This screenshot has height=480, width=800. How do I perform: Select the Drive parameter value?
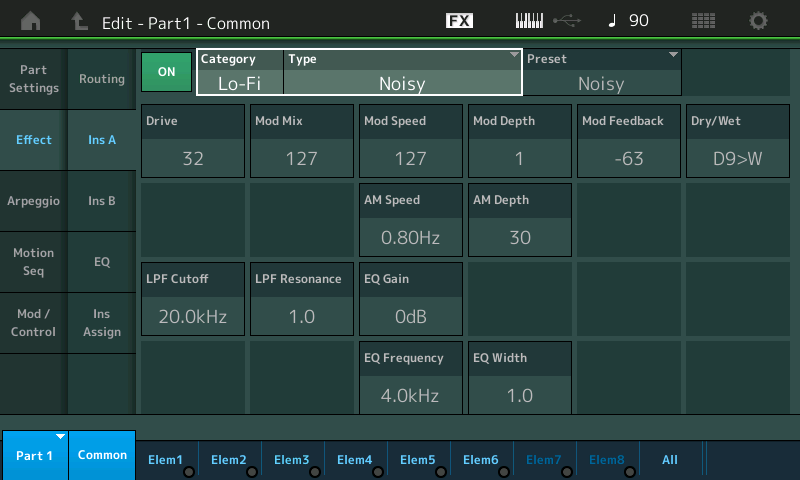(x=193, y=158)
